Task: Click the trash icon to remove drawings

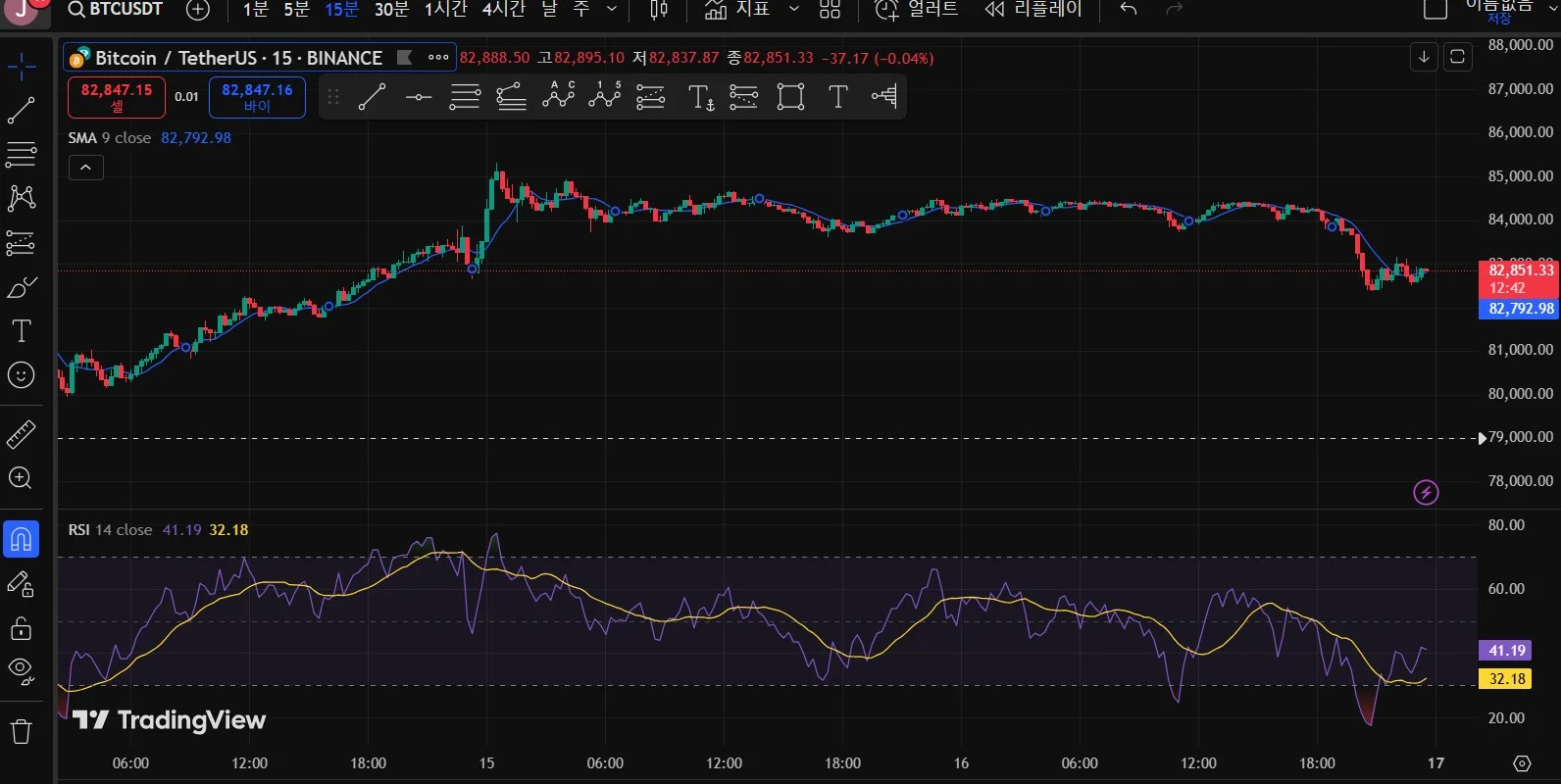Action: [x=21, y=731]
